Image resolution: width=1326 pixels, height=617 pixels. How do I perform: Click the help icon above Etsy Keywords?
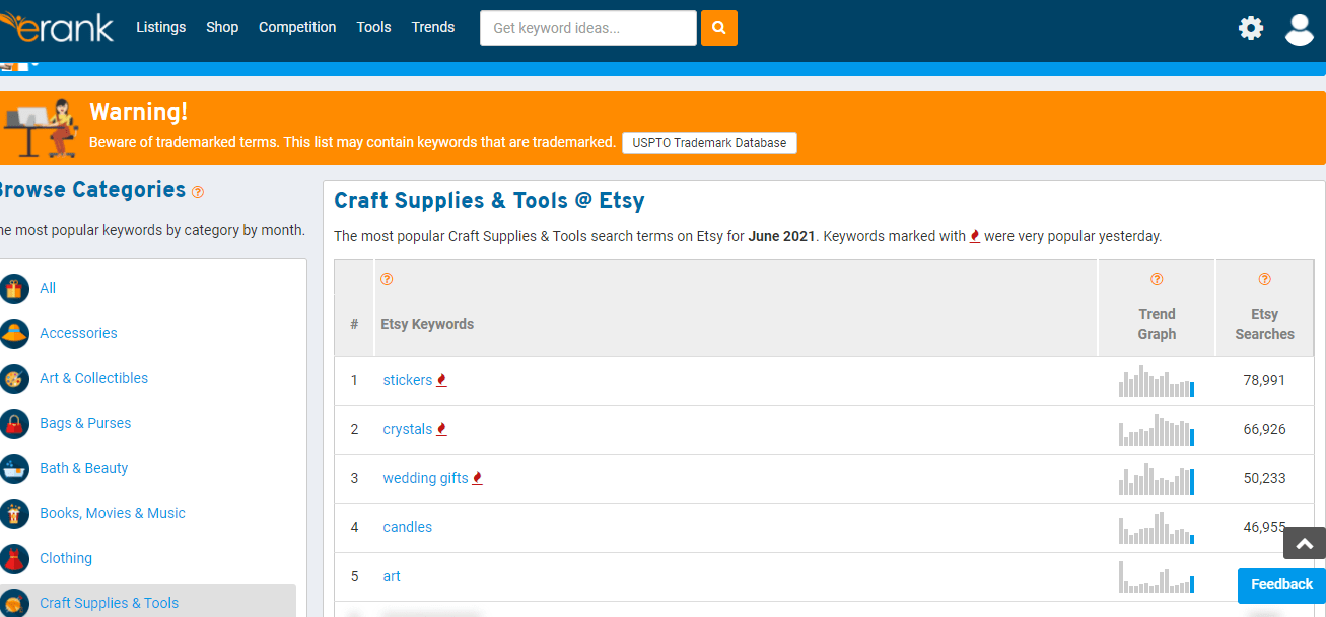pos(387,279)
